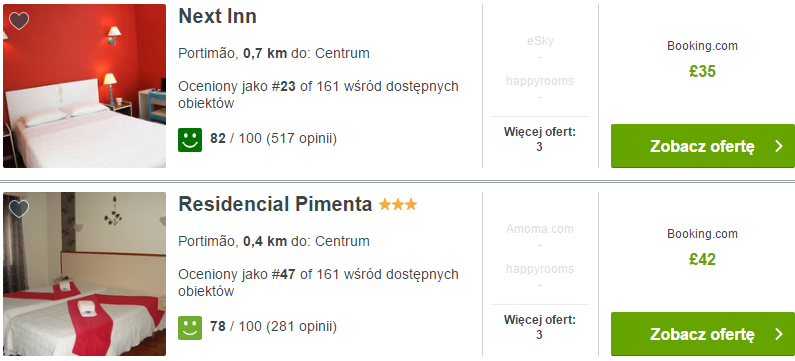Select the £35 Booking.com price
795x361 pixels.
coord(702,71)
